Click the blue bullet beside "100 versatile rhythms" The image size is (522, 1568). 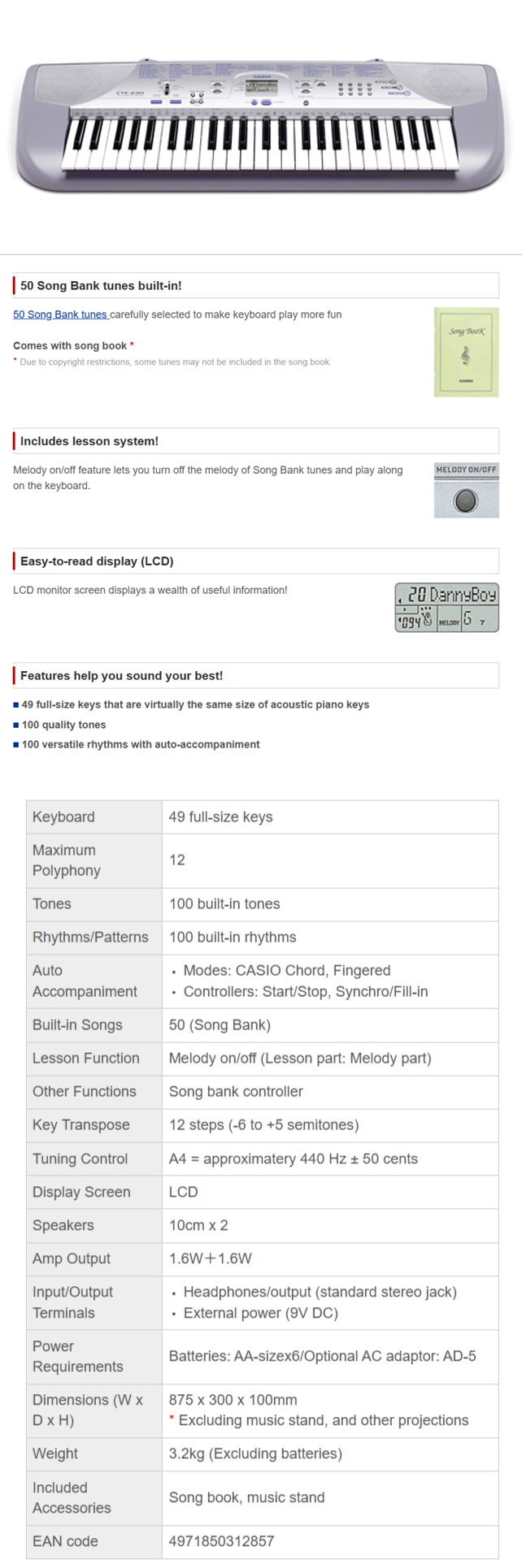click(16, 744)
